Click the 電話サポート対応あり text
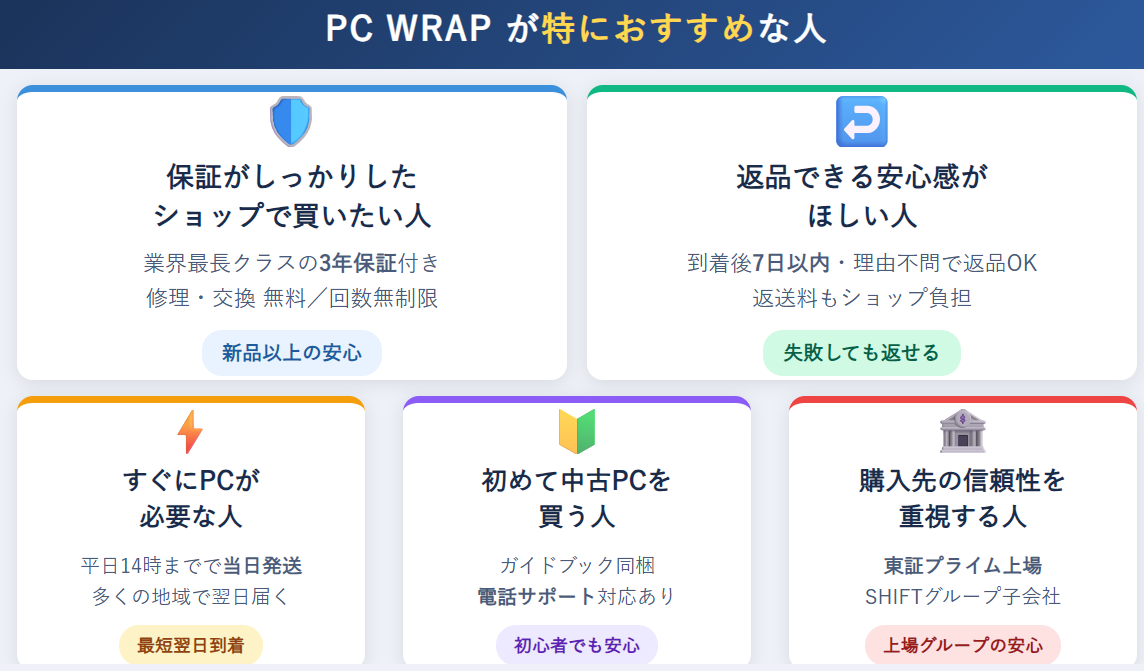The height and width of the screenshot is (671, 1144). point(577,597)
